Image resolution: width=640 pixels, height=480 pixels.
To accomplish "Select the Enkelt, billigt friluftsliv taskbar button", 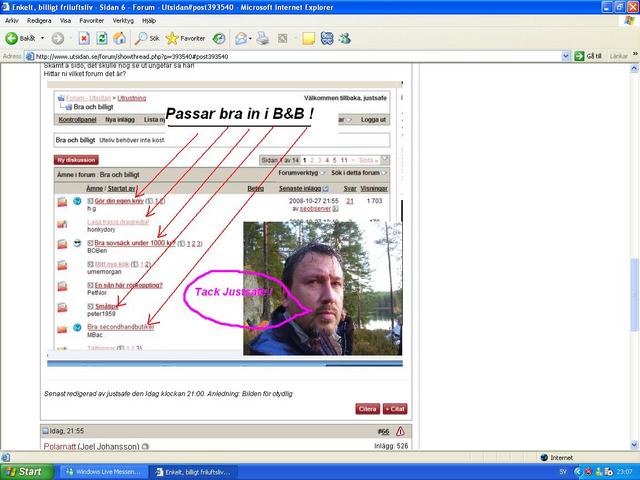I will tap(193, 472).
